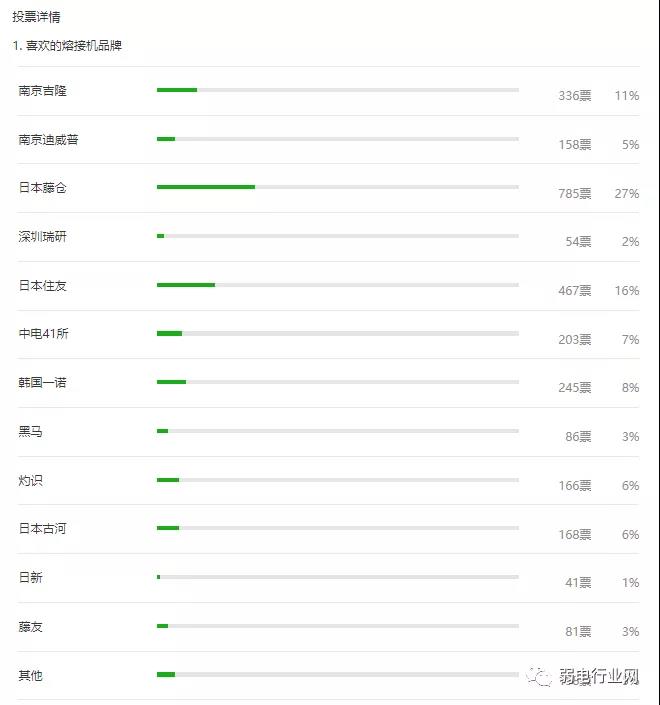This screenshot has height=705, width=660.
Task: Click the 日本藤仓 green progress bar
Action: 205,187
